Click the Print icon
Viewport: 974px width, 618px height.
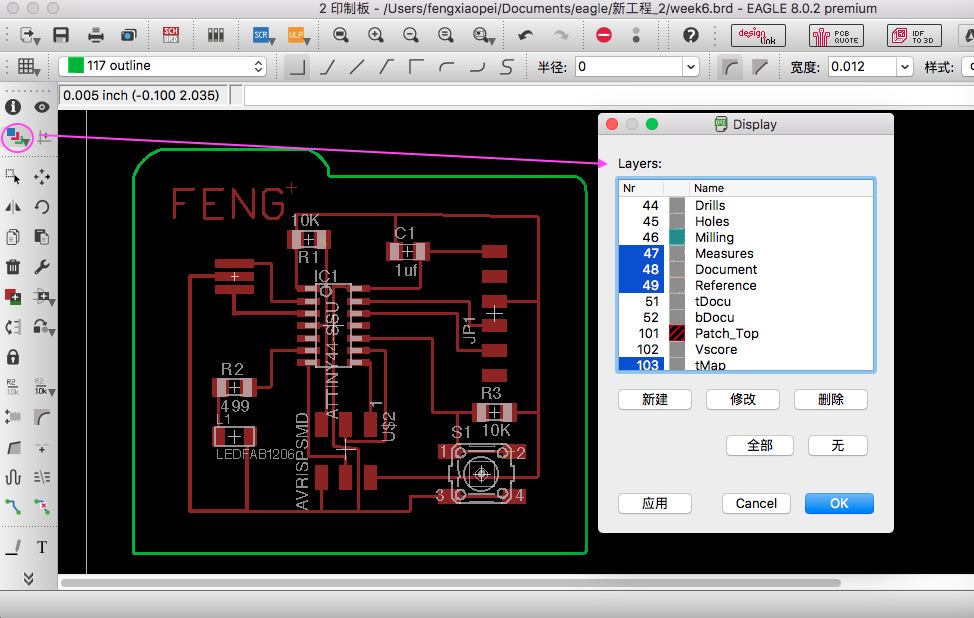click(x=96, y=35)
